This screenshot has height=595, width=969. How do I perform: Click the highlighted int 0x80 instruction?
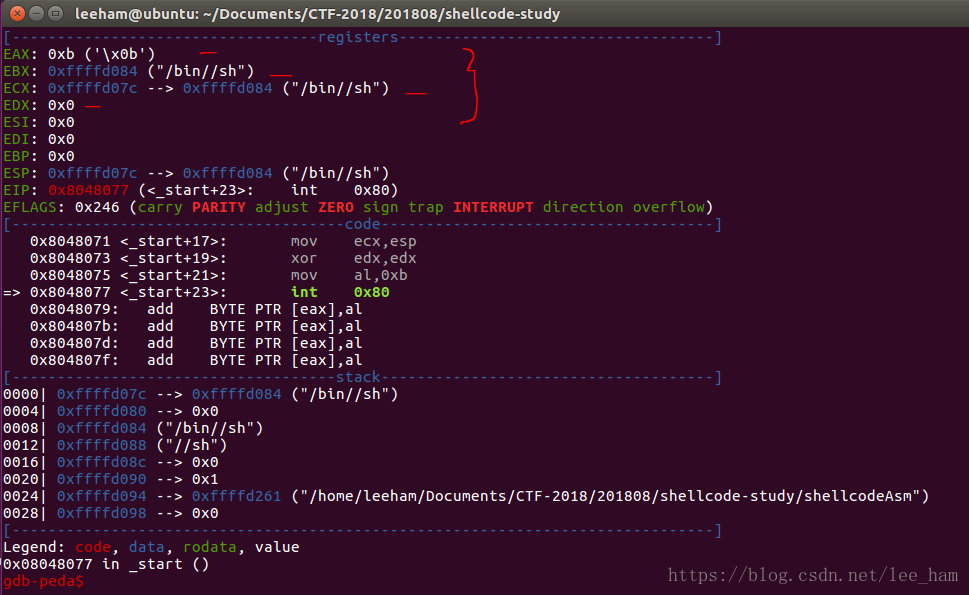[340, 292]
